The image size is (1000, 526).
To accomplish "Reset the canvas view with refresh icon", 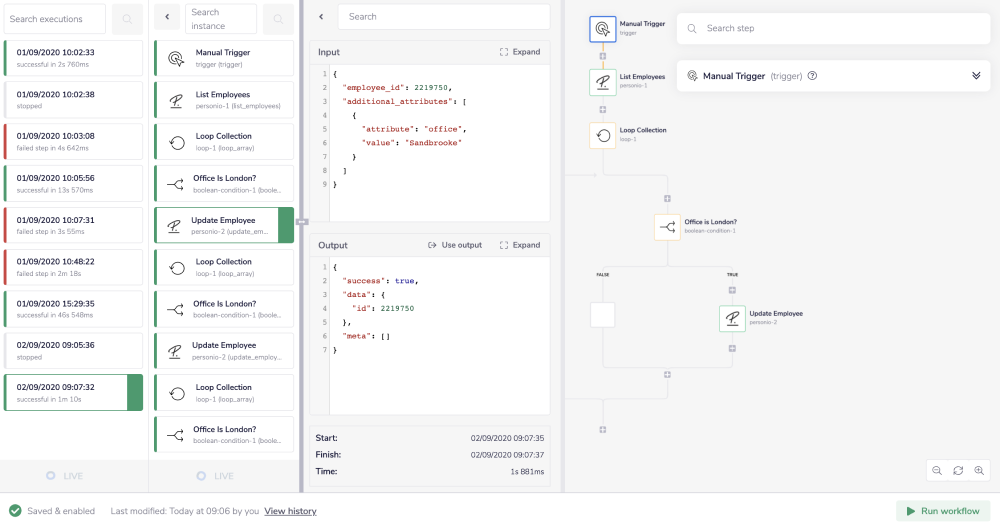I will [x=958, y=470].
